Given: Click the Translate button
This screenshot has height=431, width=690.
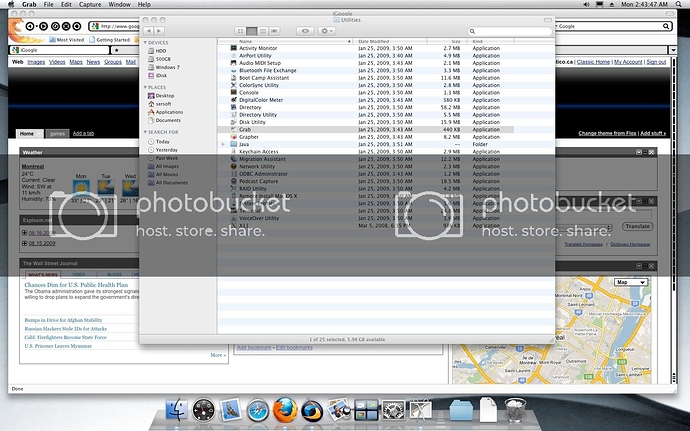Looking at the screenshot, I should (x=637, y=226).
